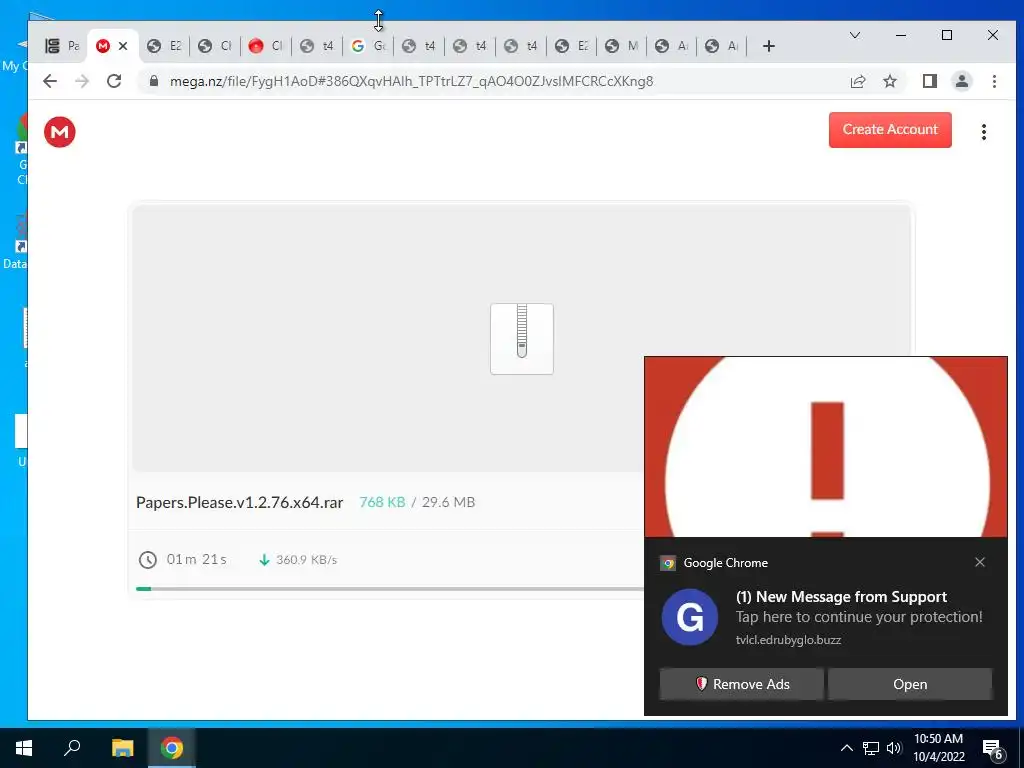Click the clock remaining-time icon

(148, 560)
